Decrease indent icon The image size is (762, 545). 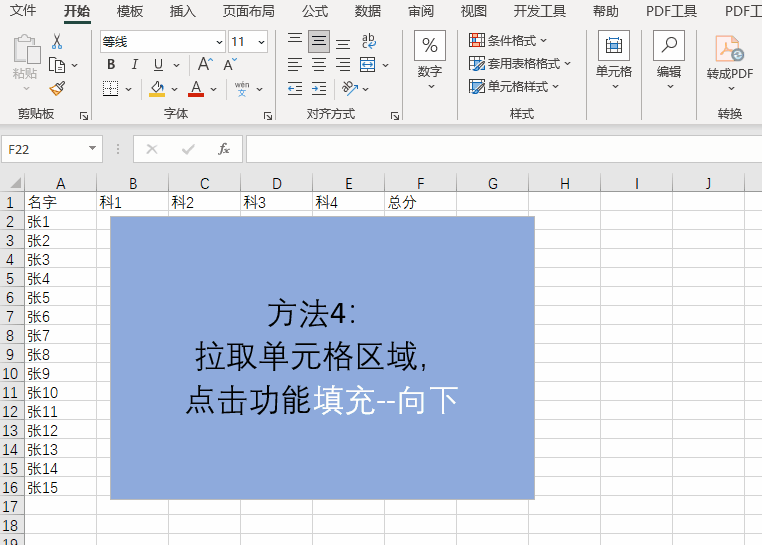295,88
